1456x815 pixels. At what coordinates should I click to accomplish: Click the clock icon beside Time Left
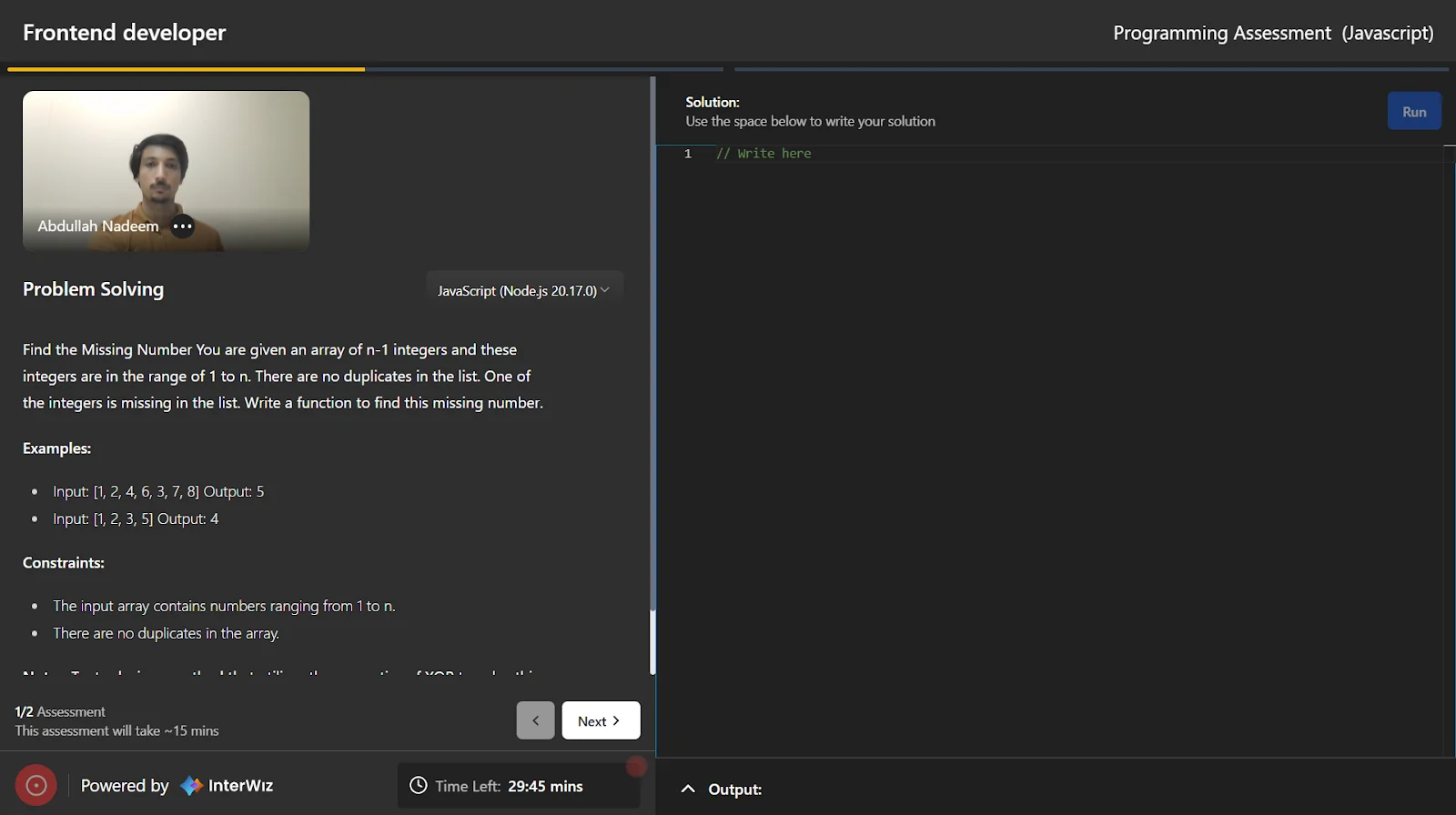pyautogui.click(x=418, y=785)
